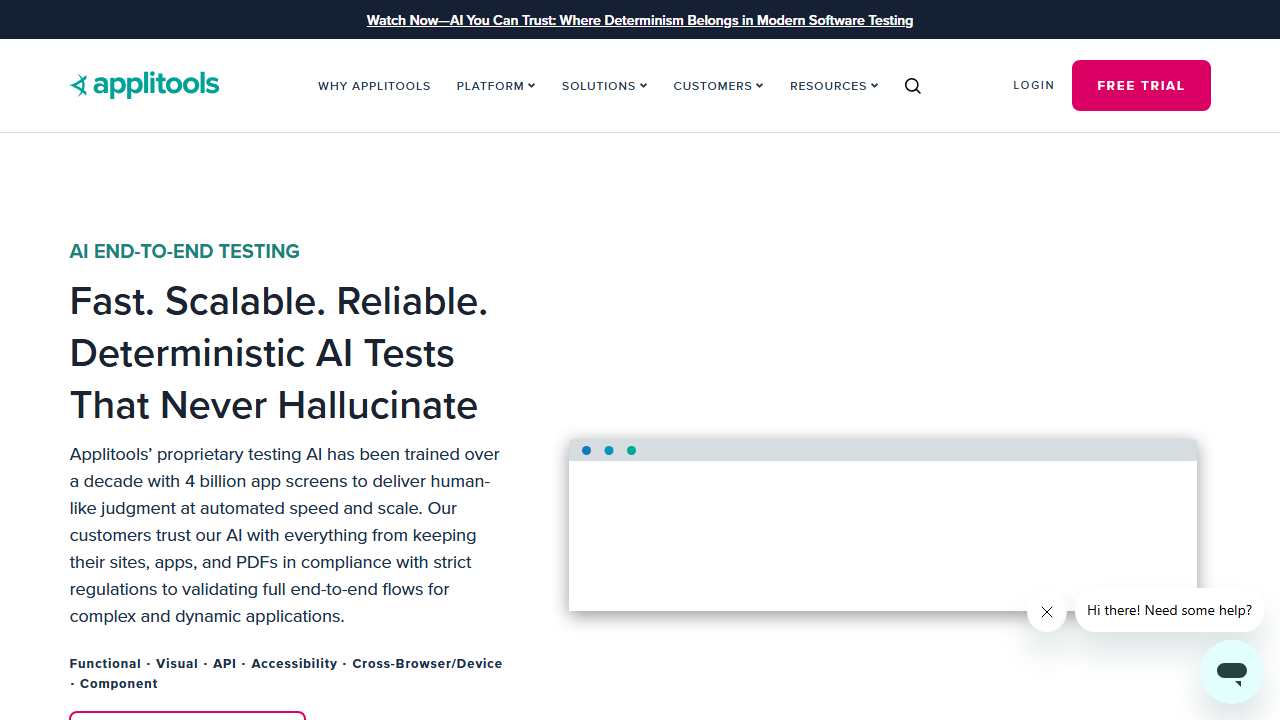Open the chat widget launcher bubble
Viewport: 1280px width, 720px height.
(x=1231, y=672)
